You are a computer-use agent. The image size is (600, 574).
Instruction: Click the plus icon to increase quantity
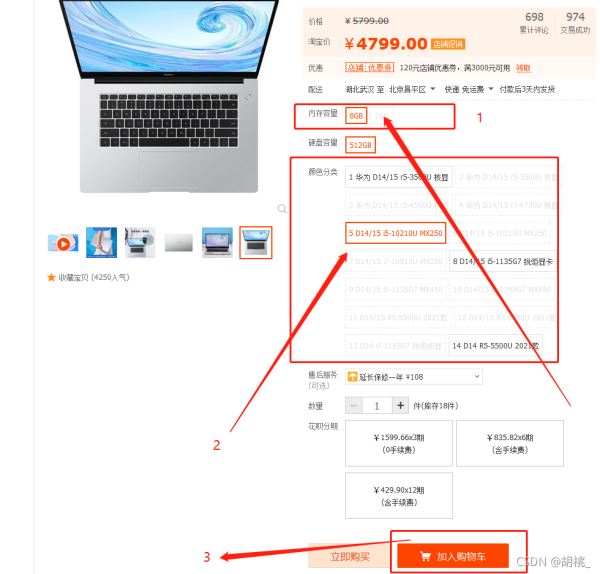401,405
